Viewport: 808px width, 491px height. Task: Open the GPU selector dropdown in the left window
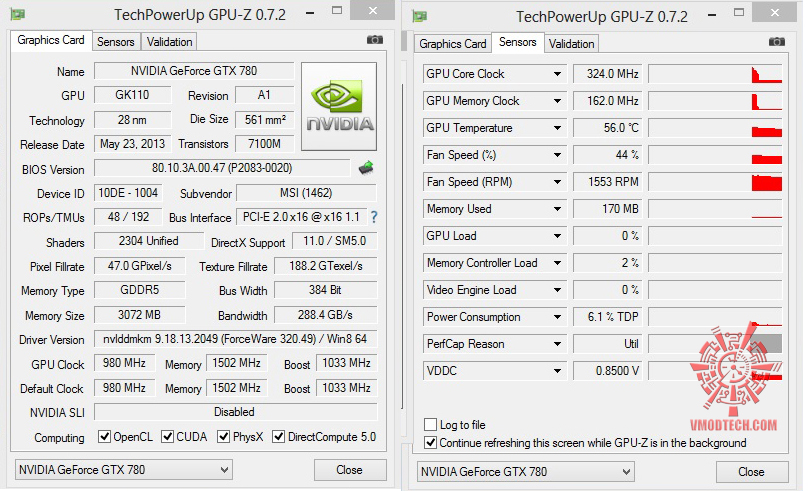(124, 470)
